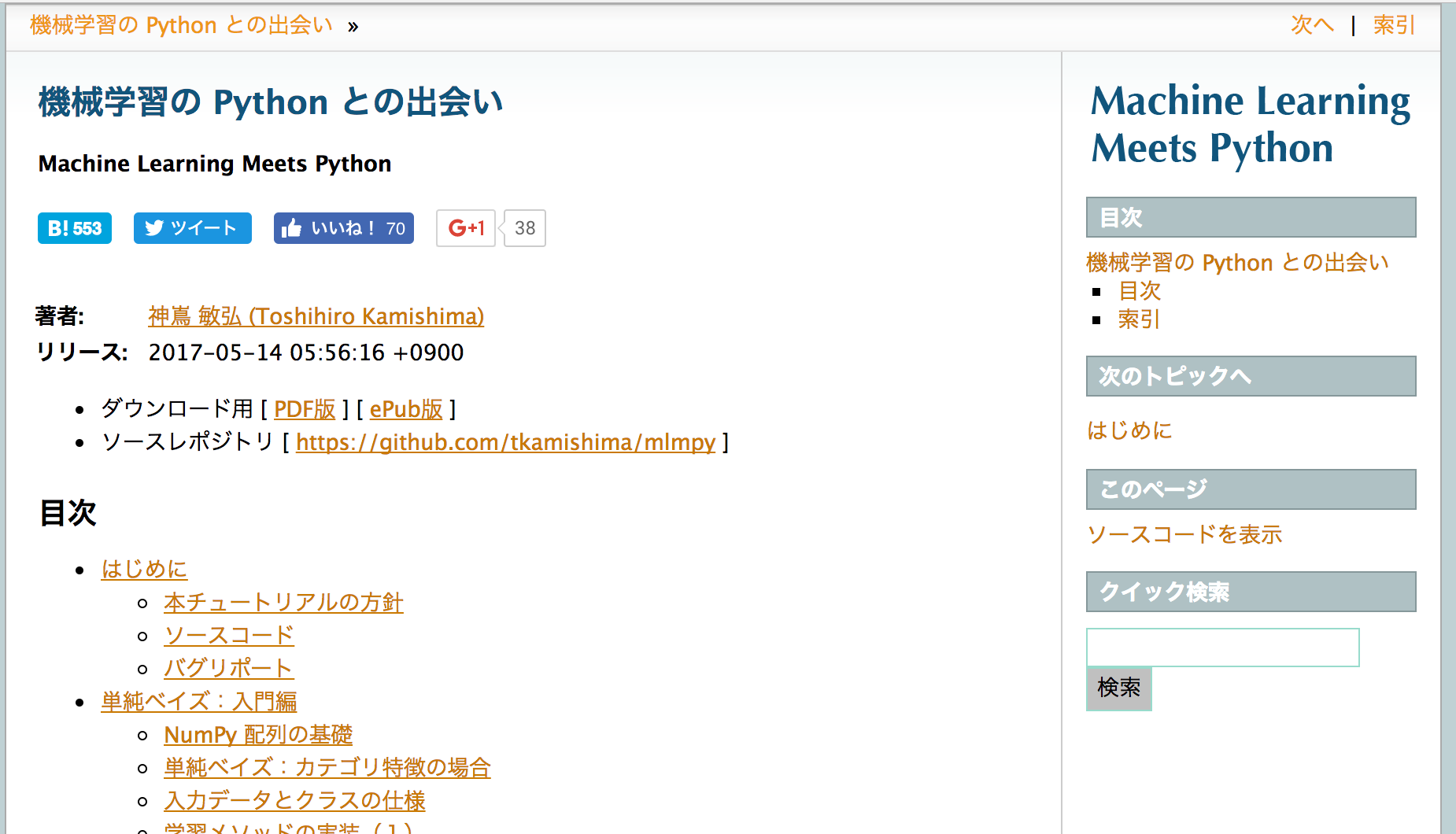Click the main page heading 機械学習の Python との出会い
This screenshot has height=834, width=1456.
271,102
